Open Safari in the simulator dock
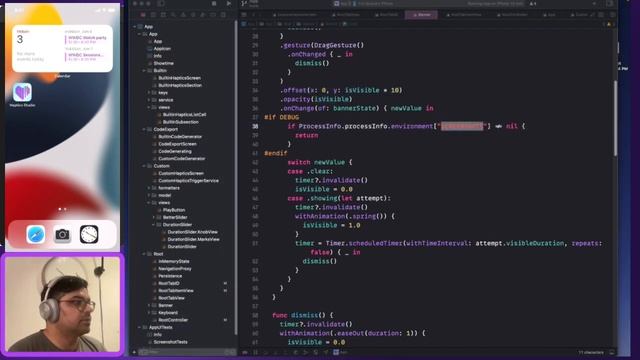Viewport: 640px width, 360px height. [x=36, y=235]
